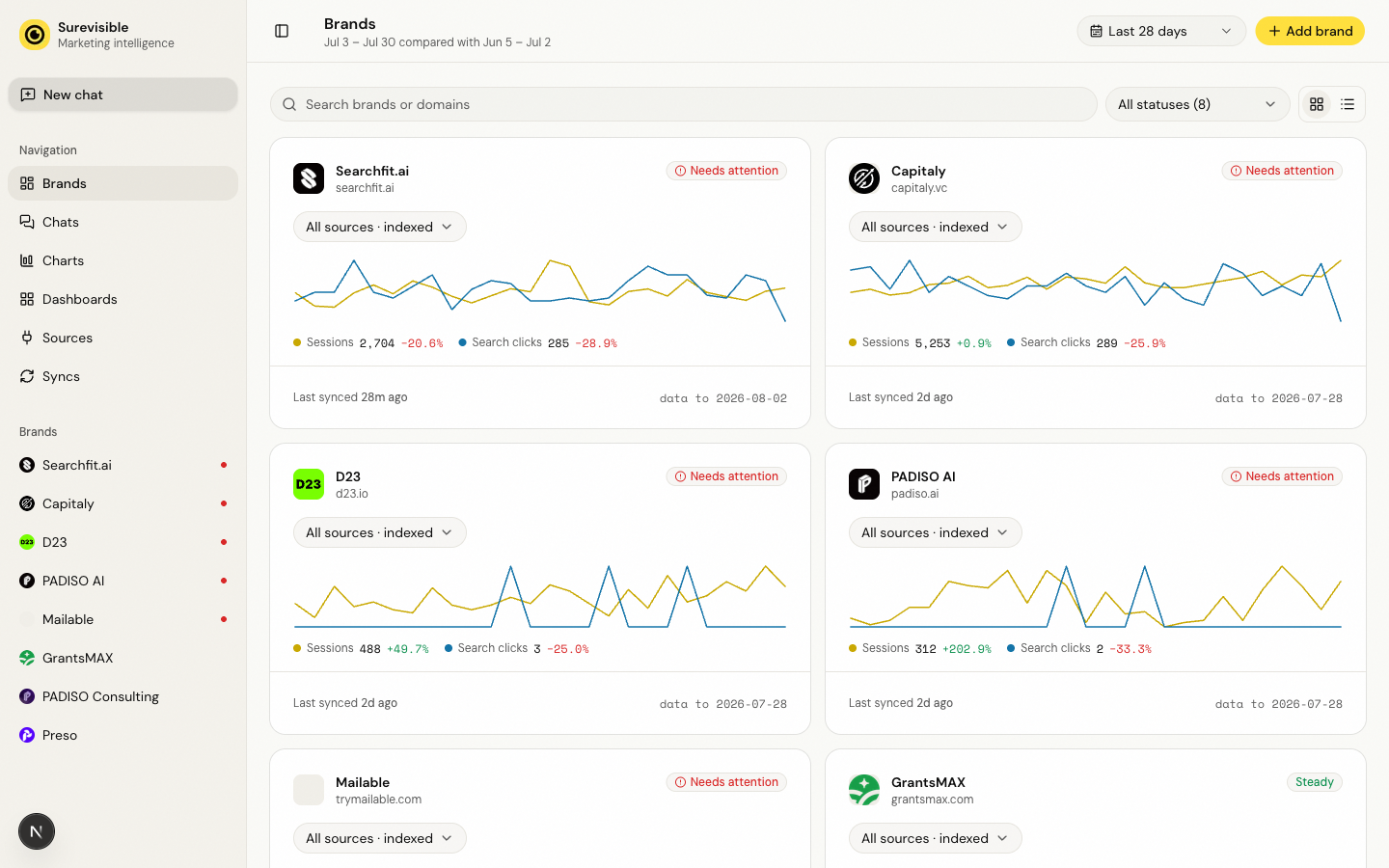Screen dimensions: 1389x868
Task: Open the Last 28 days date range dropdown
Action: 1161,31
